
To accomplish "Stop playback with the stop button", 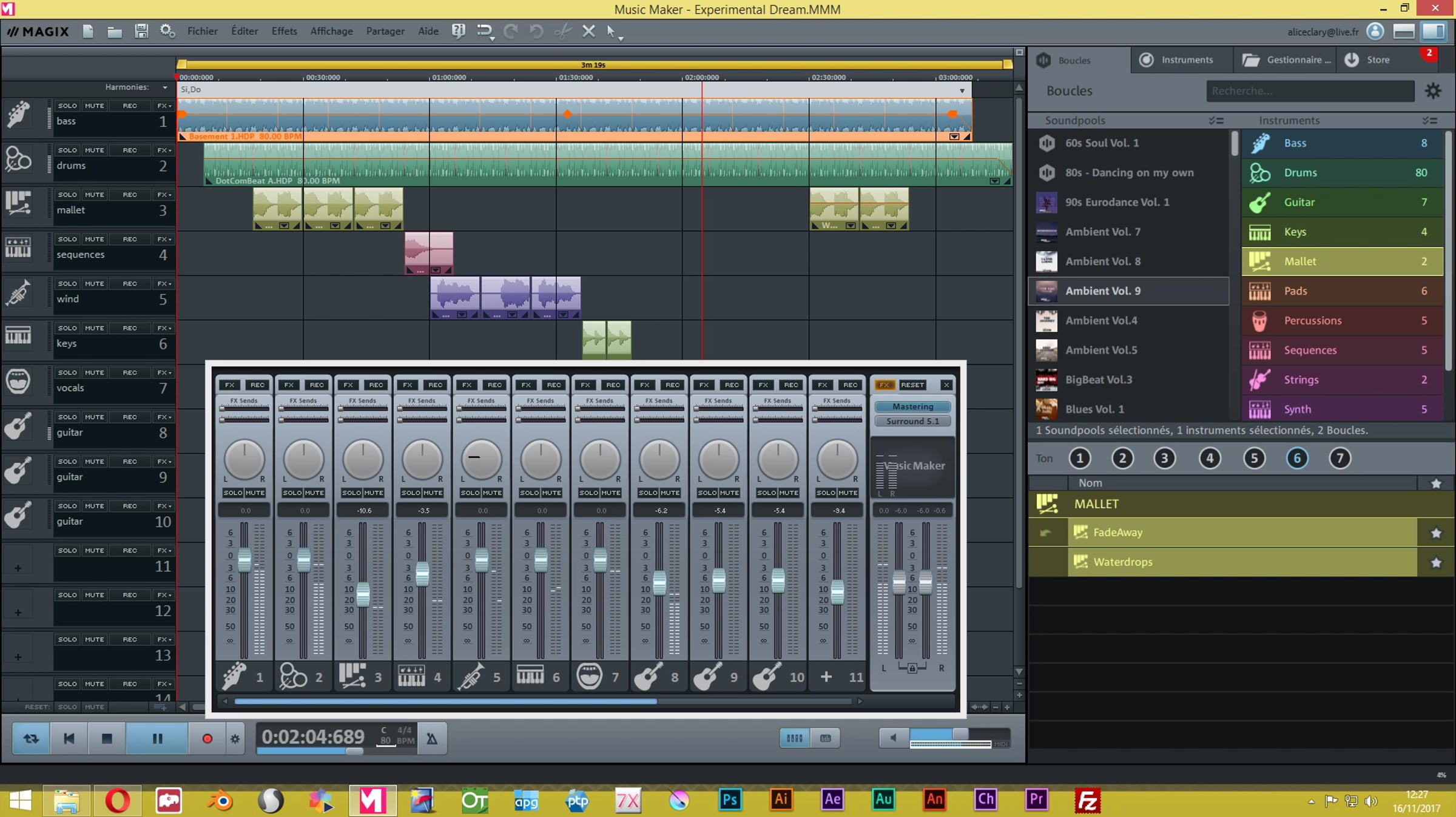I will click(107, 738).
